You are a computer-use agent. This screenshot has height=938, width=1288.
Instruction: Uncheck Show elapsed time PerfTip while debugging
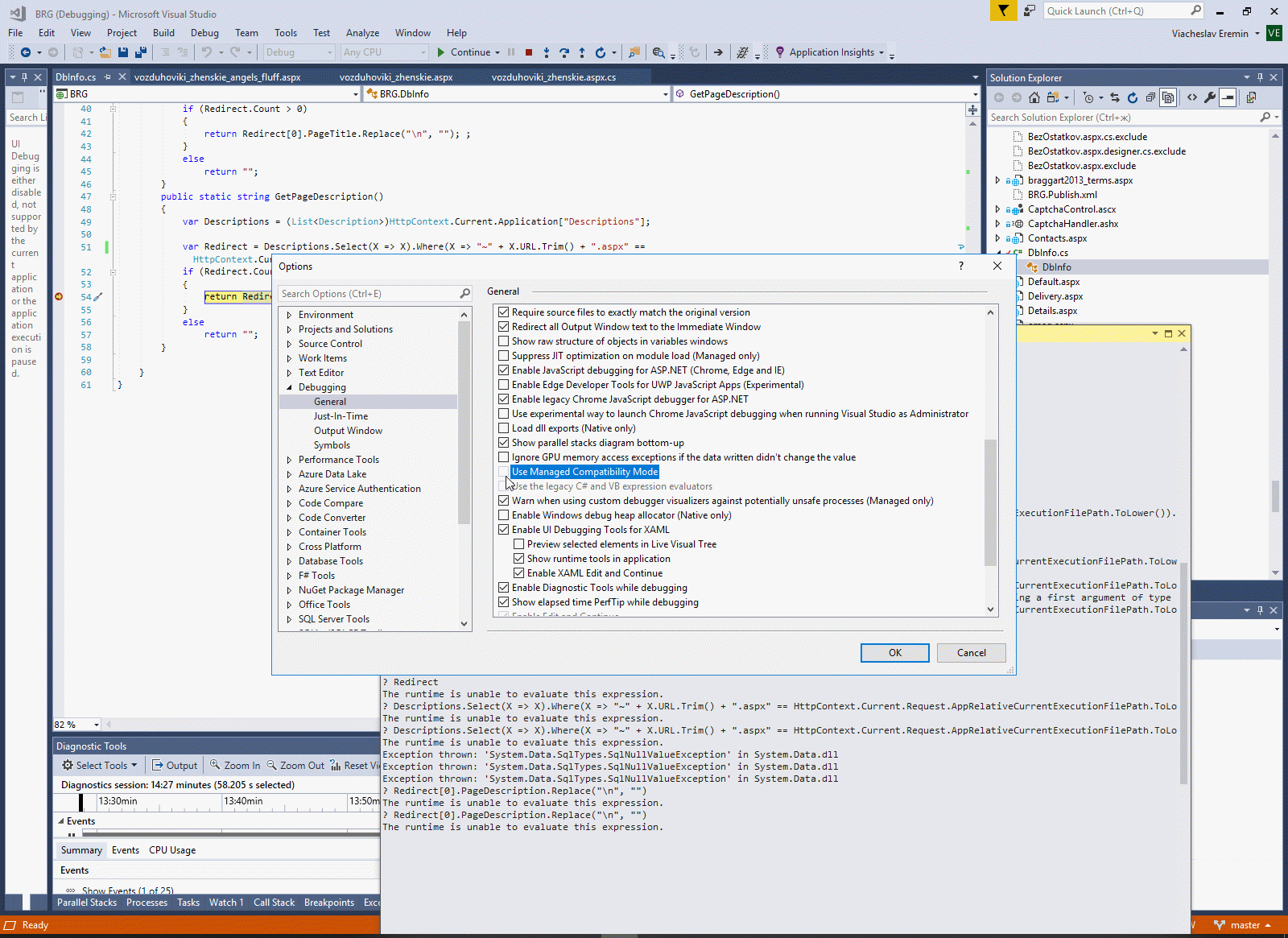point(504,602)
